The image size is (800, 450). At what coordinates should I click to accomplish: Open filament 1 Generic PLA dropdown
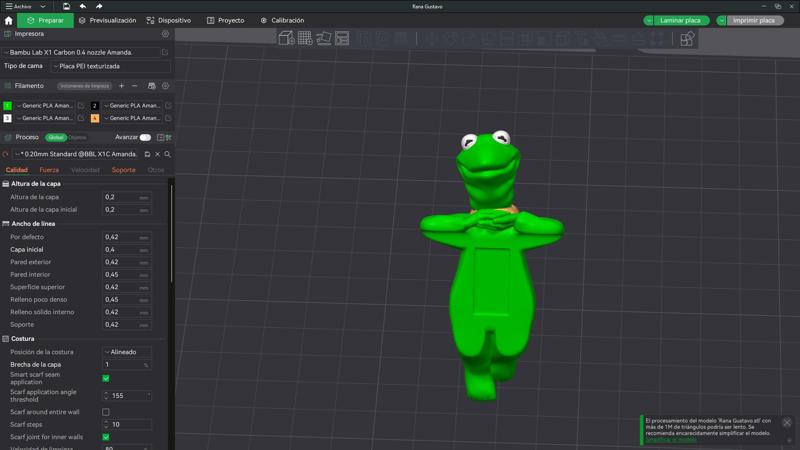click(x=46, y=106)
